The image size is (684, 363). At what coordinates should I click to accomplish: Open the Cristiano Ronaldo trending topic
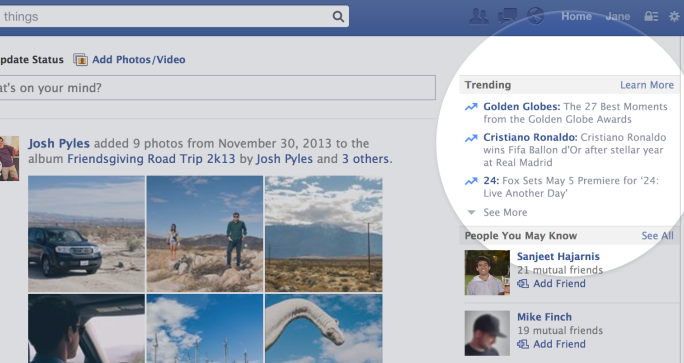click(530, 137)
